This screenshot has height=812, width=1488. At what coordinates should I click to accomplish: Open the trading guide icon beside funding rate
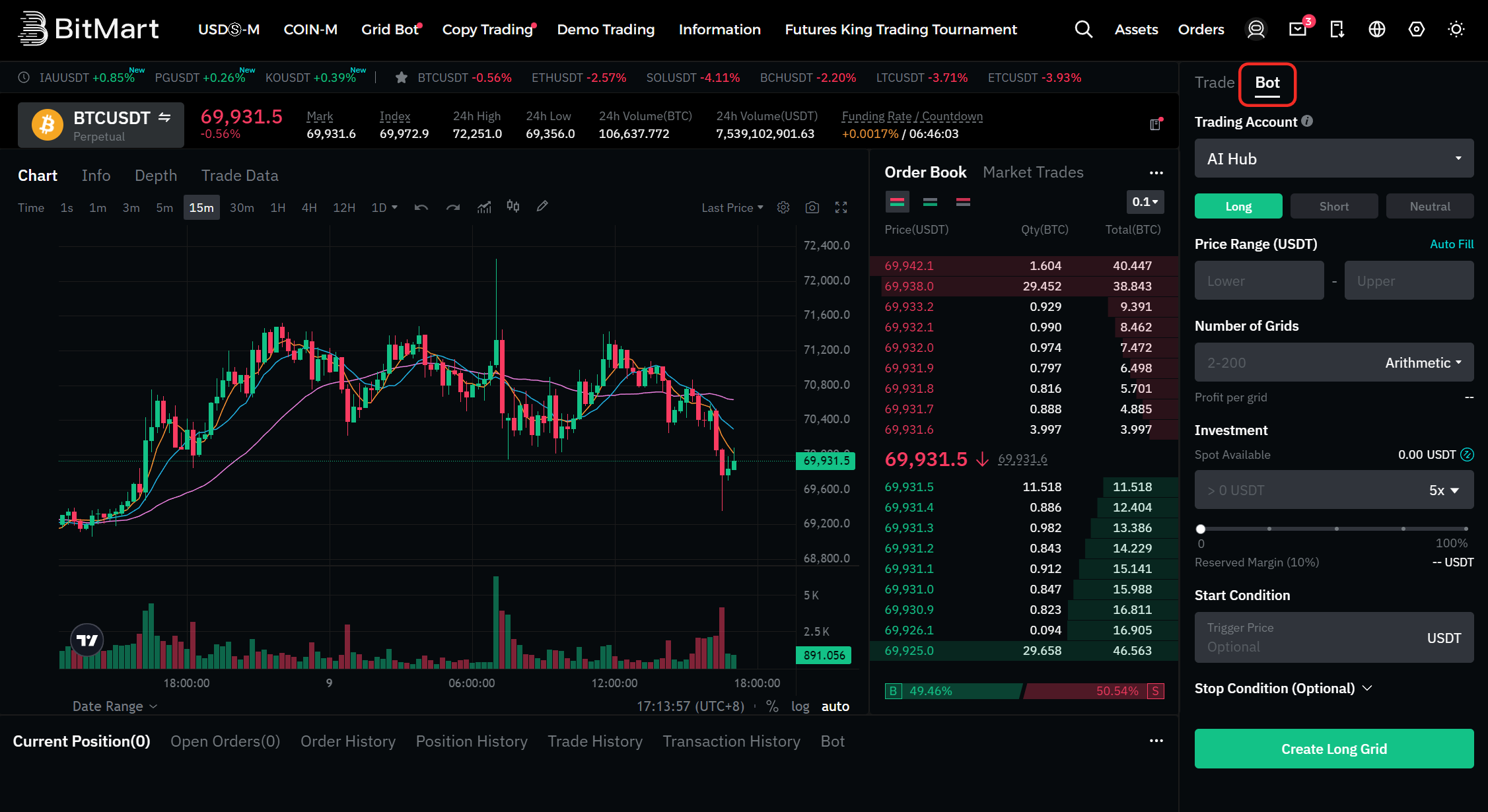click(1156, 124)
